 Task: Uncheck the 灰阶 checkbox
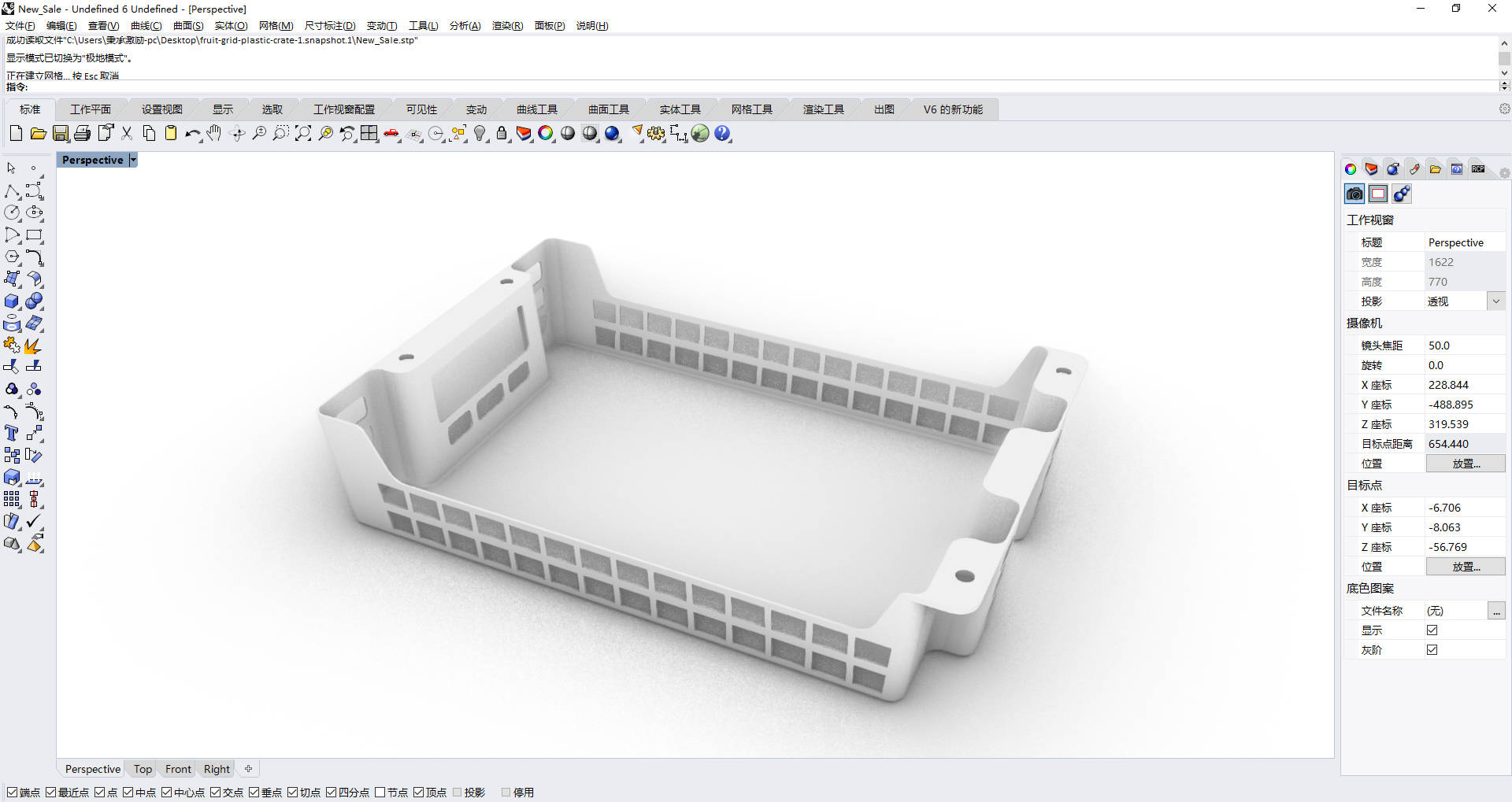pyautogui.click(x=1432, y=650)
